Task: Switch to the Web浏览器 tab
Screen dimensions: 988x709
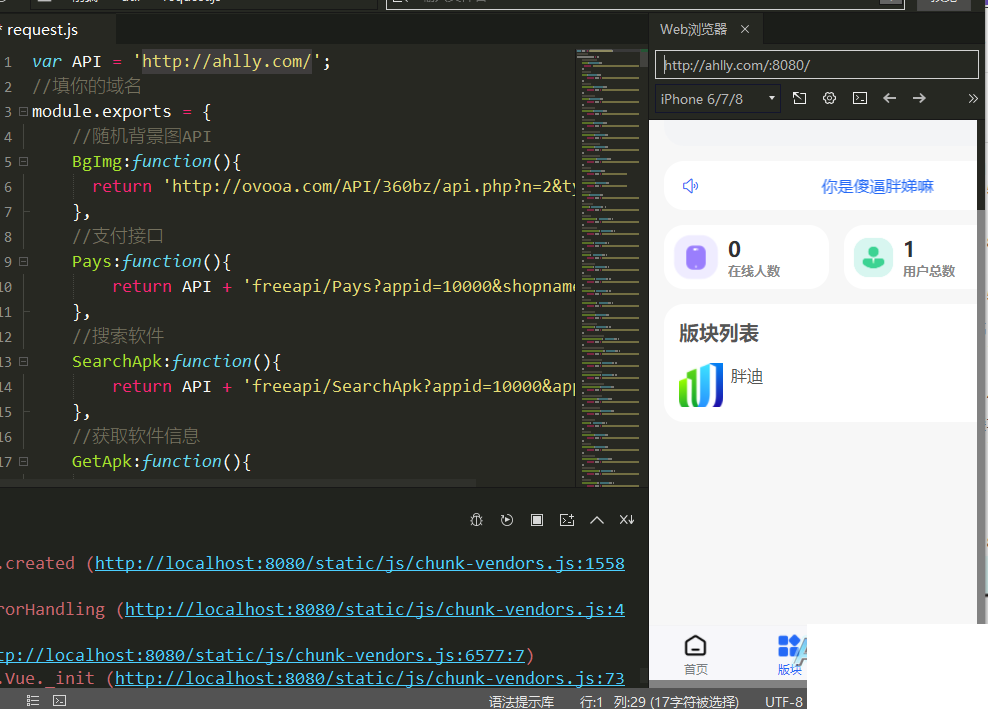Action: [x=693, y=29]
